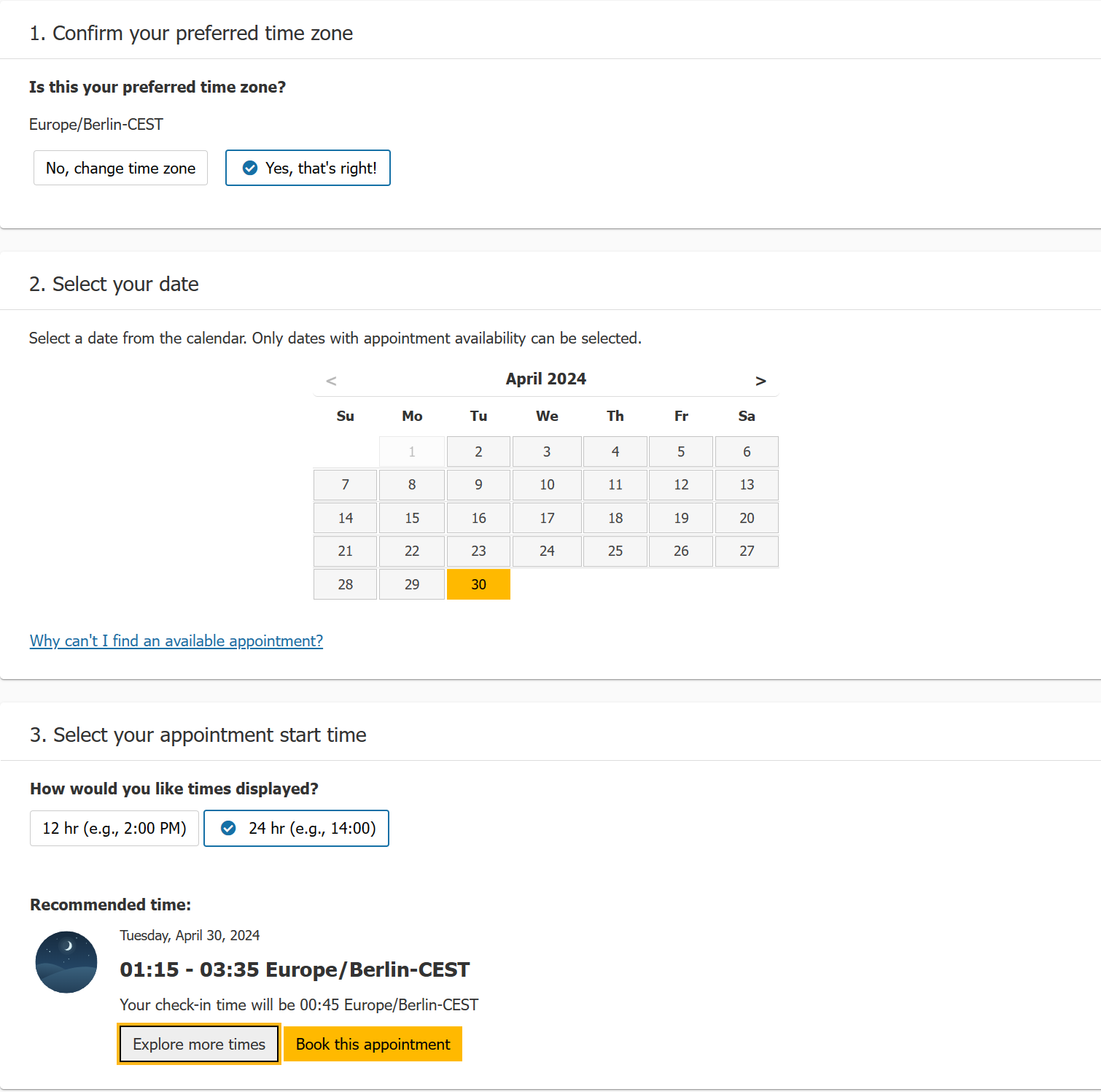This screenshot has height=1092, width=1101.
Task: Keep times displayed in 24 hr format
Action: coord(296,828)
